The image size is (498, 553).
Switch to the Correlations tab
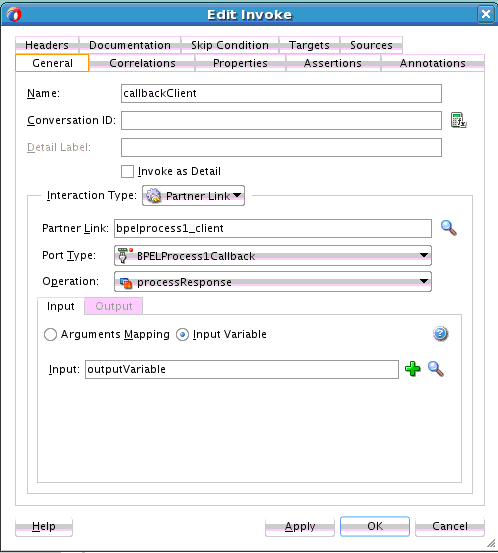[x=142, y=63]
